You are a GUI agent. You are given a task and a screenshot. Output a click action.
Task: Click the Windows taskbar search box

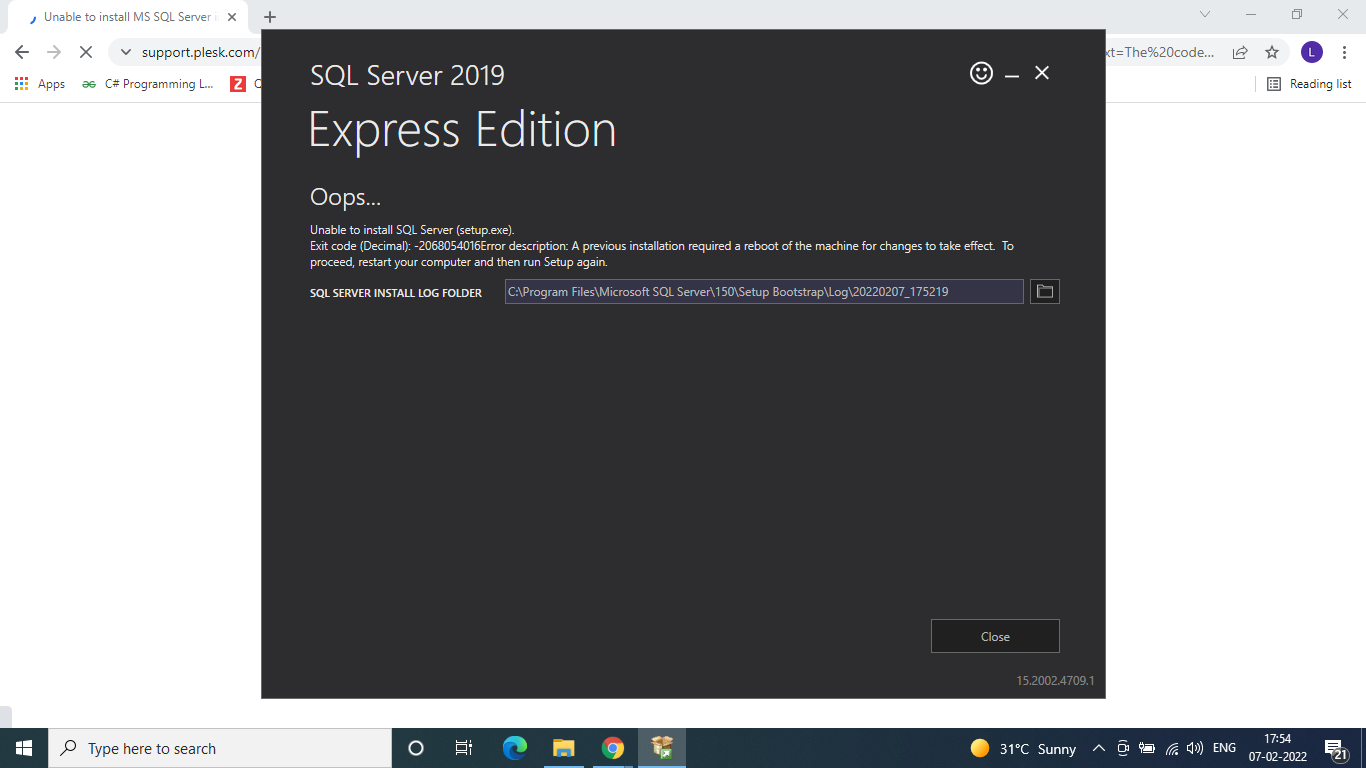[x=220, y=748]
